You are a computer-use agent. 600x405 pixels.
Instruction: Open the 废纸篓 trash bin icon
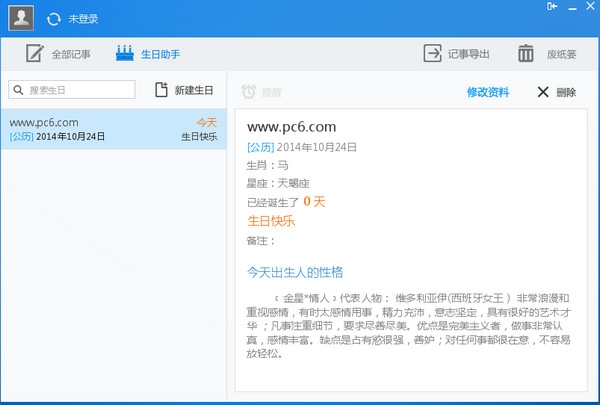point(526,54)
